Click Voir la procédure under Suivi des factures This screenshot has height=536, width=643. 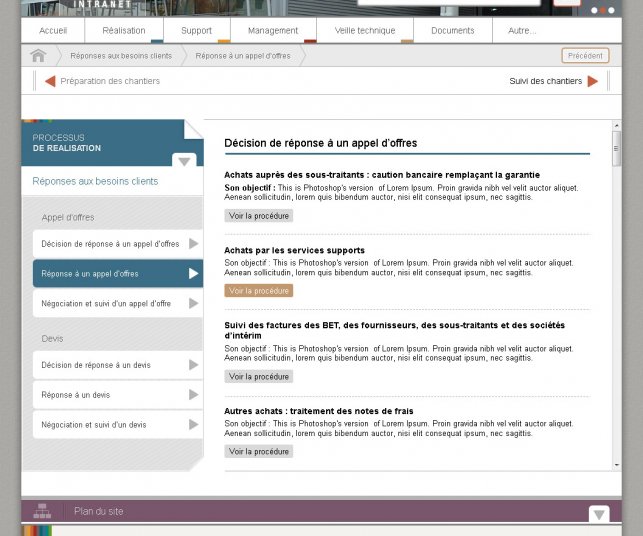click(x=259, y=376)
